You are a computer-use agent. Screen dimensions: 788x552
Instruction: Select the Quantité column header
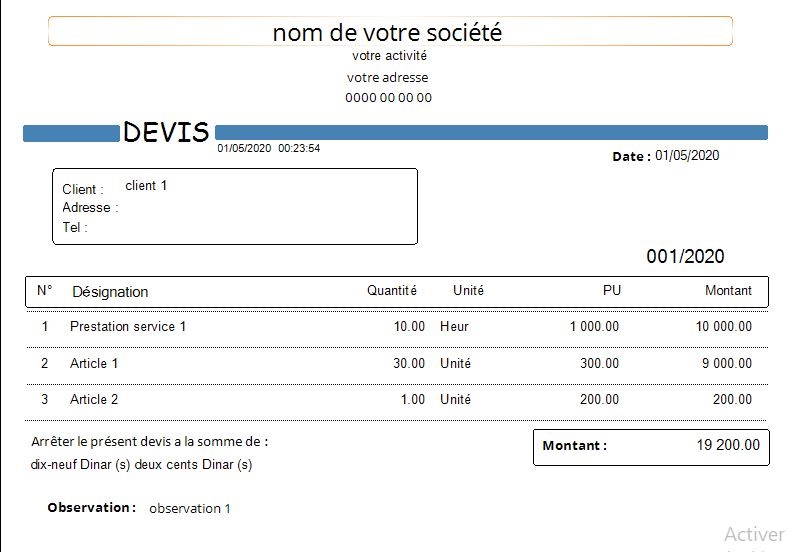point(391,291)
